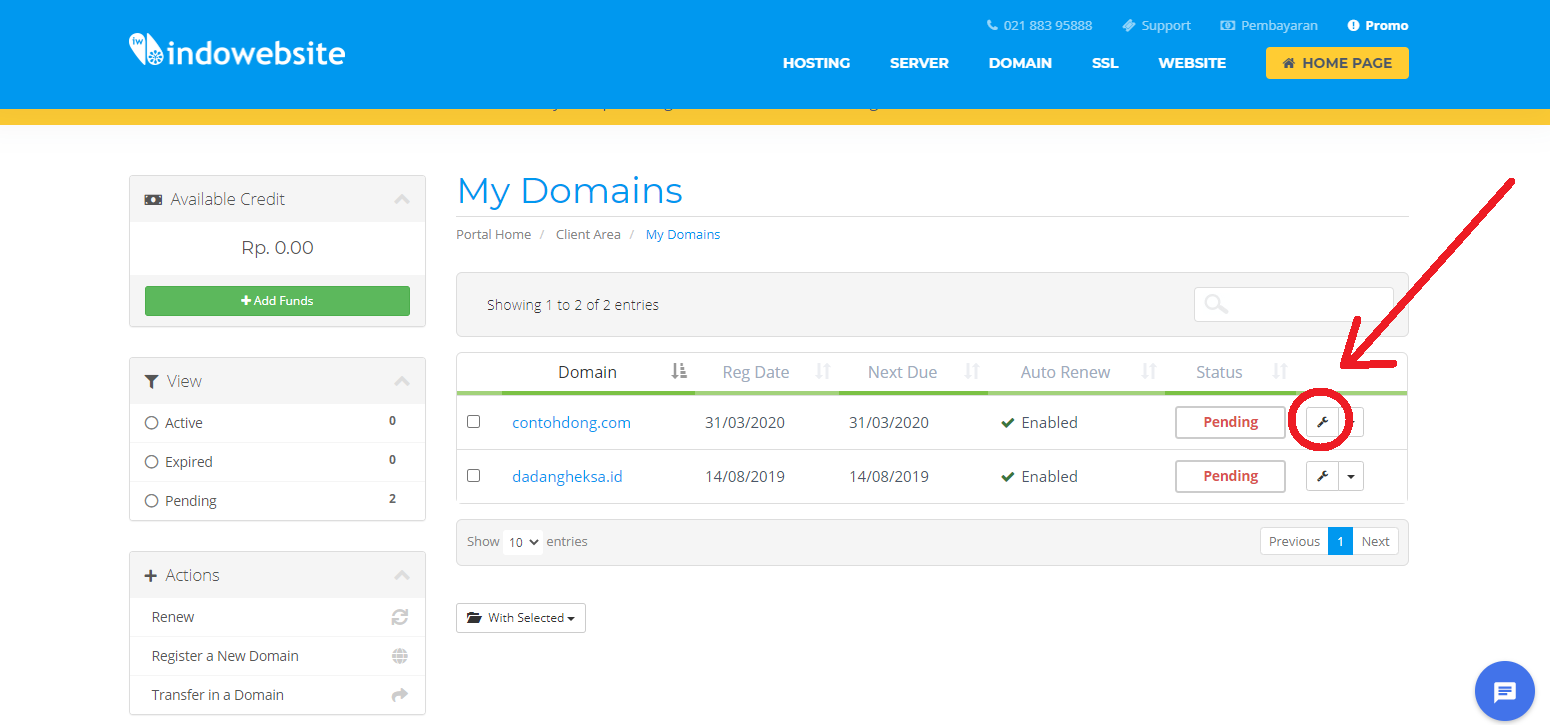Open the dropdown caret next to dadangheksa.id wrench
The image size is (1550, 725).
pyautogui.click(x=1351, y=476)
